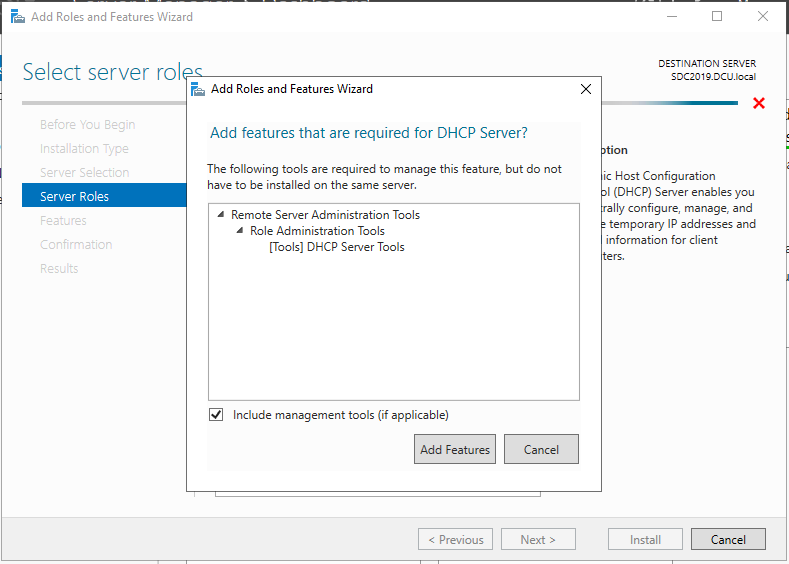This screenshot has height=564, width=789.
Task: Jump to Confirmation step
Action: coord(76,245)
